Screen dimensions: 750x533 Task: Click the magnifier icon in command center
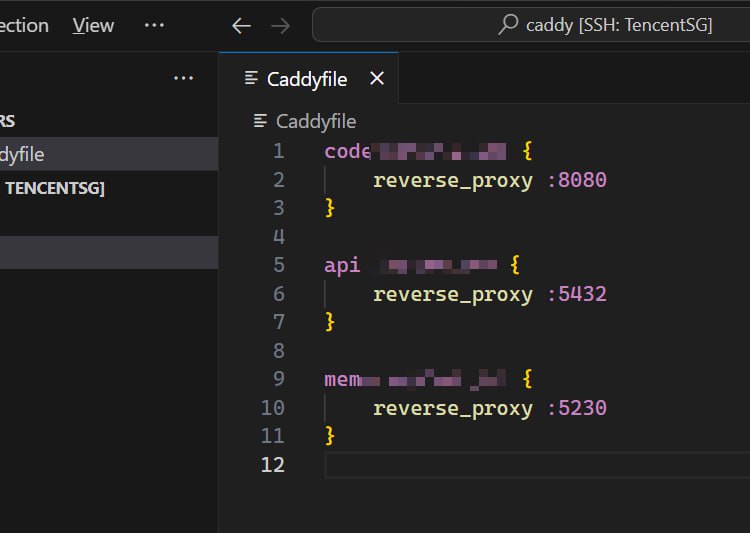point(508,25)
